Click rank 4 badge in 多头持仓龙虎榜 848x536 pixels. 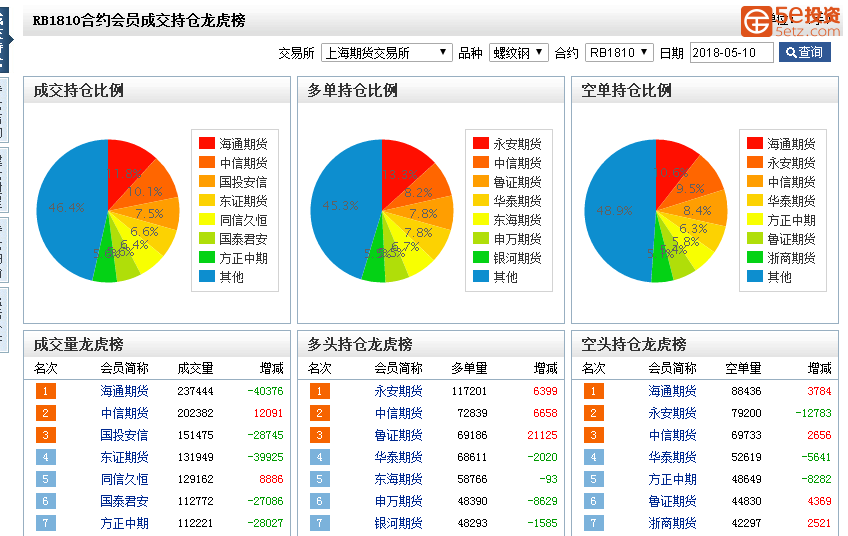pyautogui.click(x=320, y=457)
